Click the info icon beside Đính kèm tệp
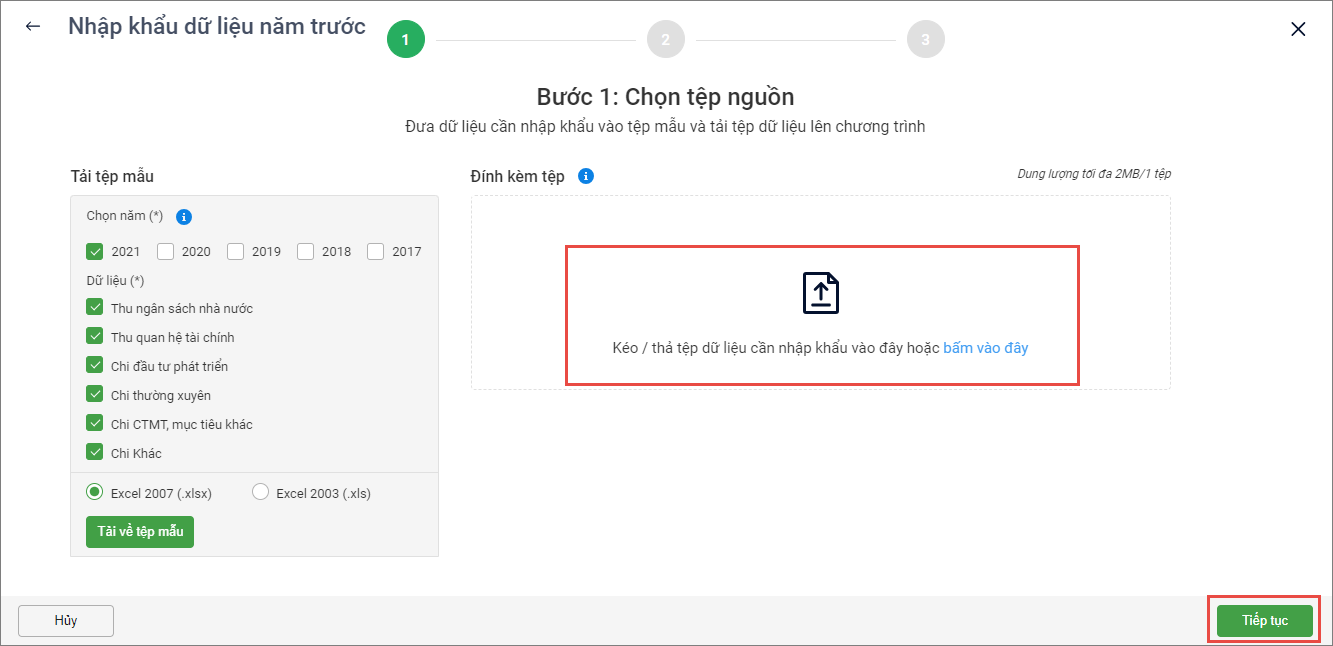The height and width of the screenshot is (646, 1333). point(586,176)
